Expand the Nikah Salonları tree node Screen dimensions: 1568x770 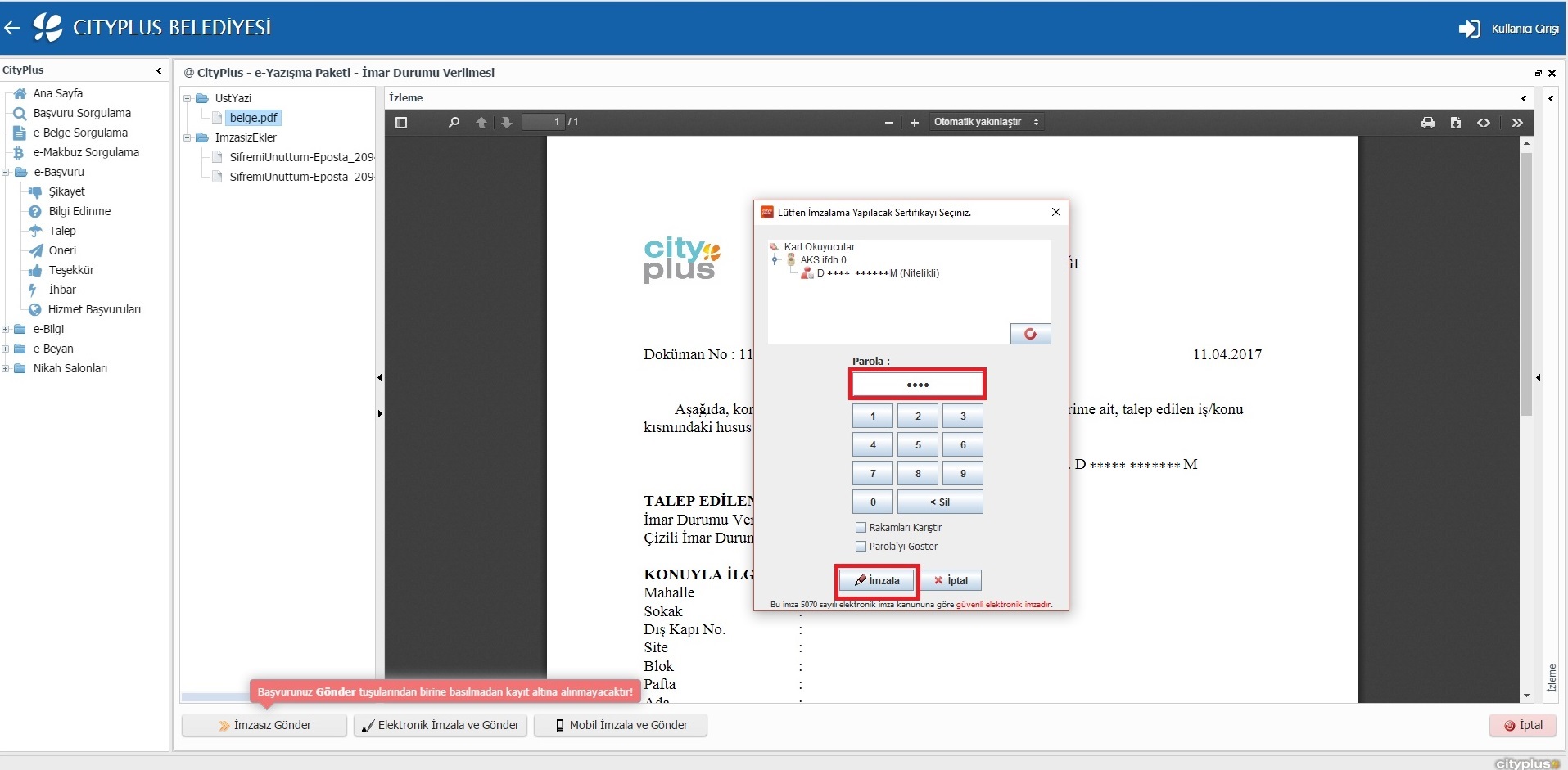[6, 368]
